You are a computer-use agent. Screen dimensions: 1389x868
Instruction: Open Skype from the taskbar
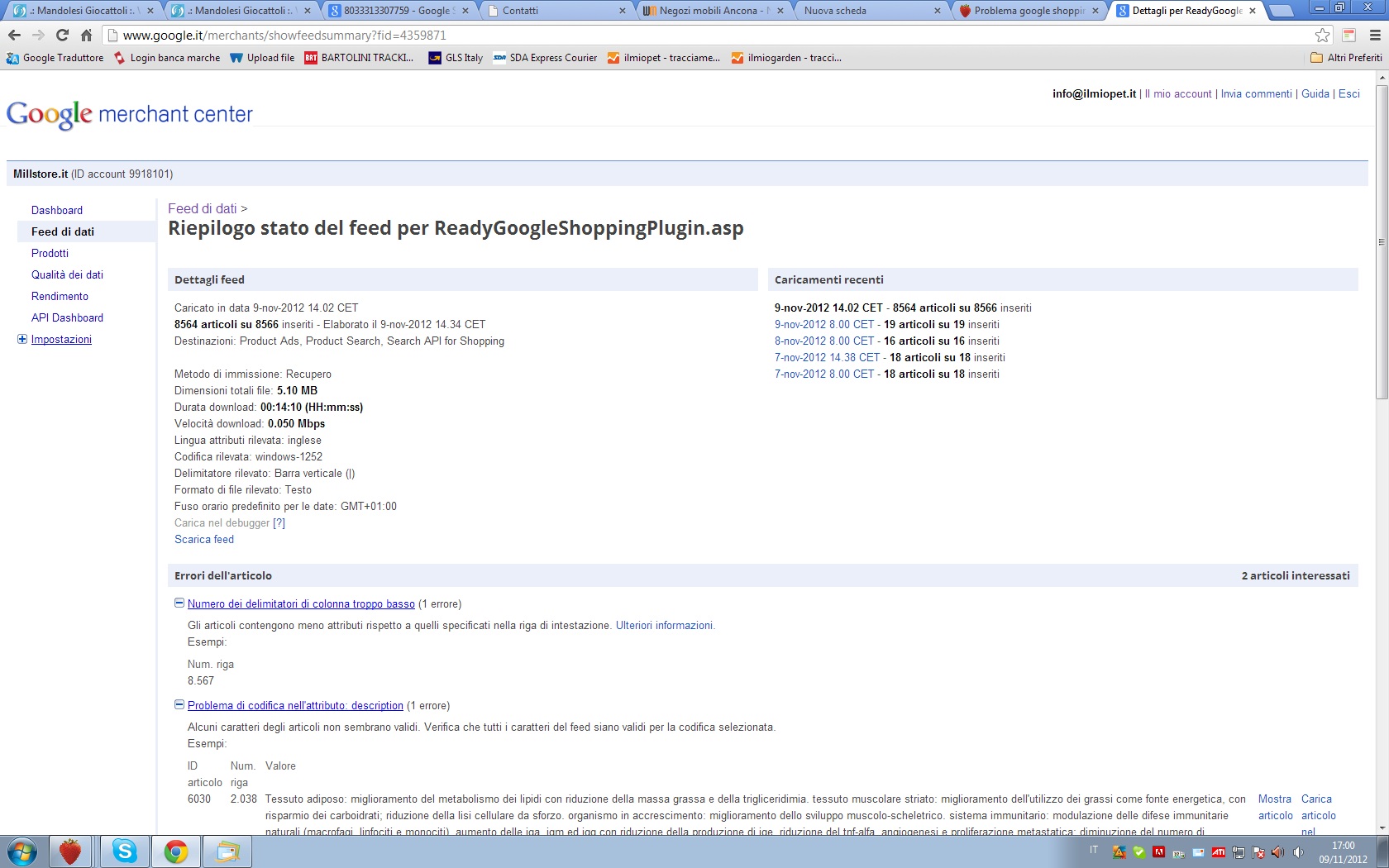(125, 851)
